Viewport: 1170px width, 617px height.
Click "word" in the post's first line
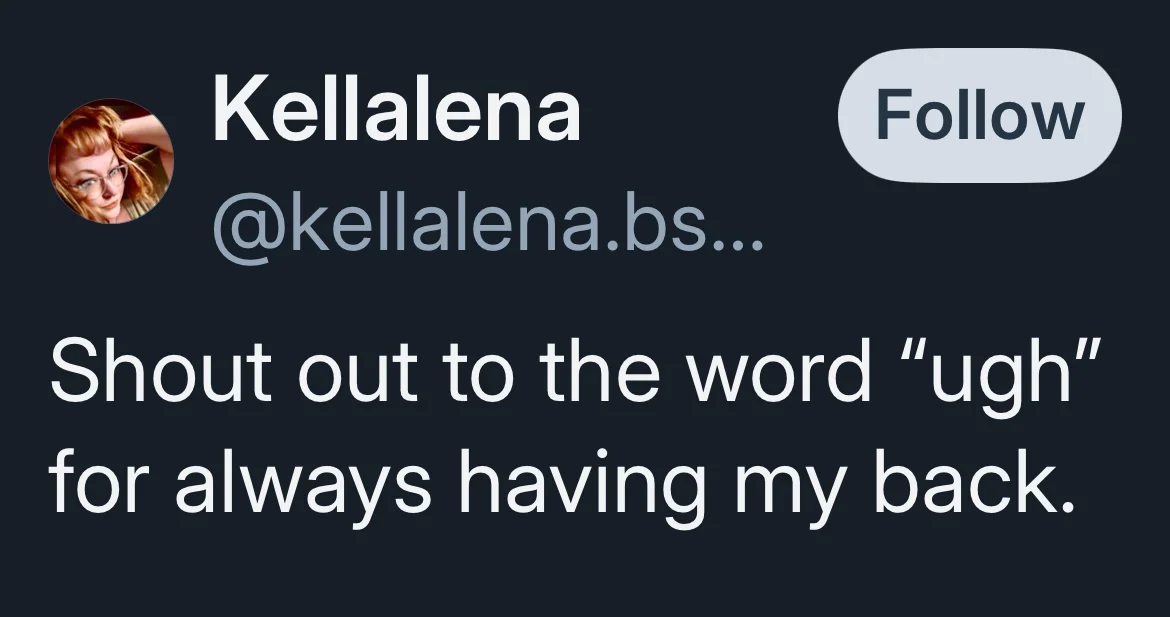point(780,369)
